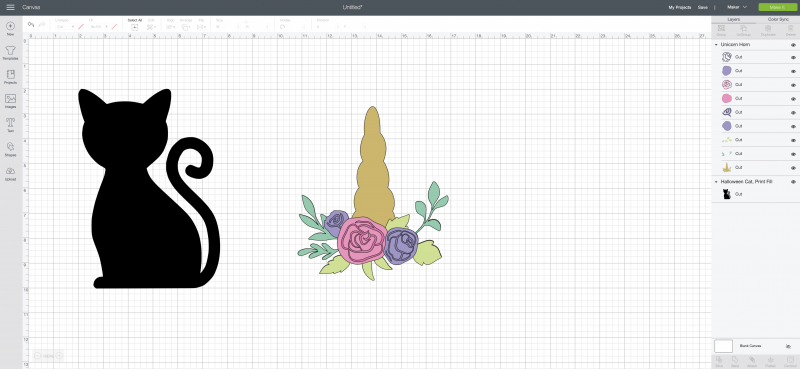The image size is (800, 369).
Task: Click the Blank Canvas color thumbnail
Action: 723,346
